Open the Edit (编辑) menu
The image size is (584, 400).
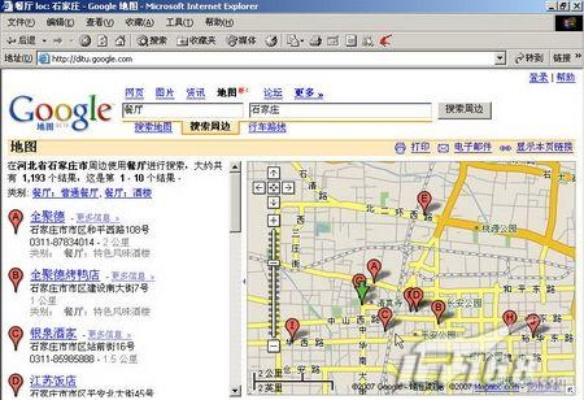tap(60, 23)
